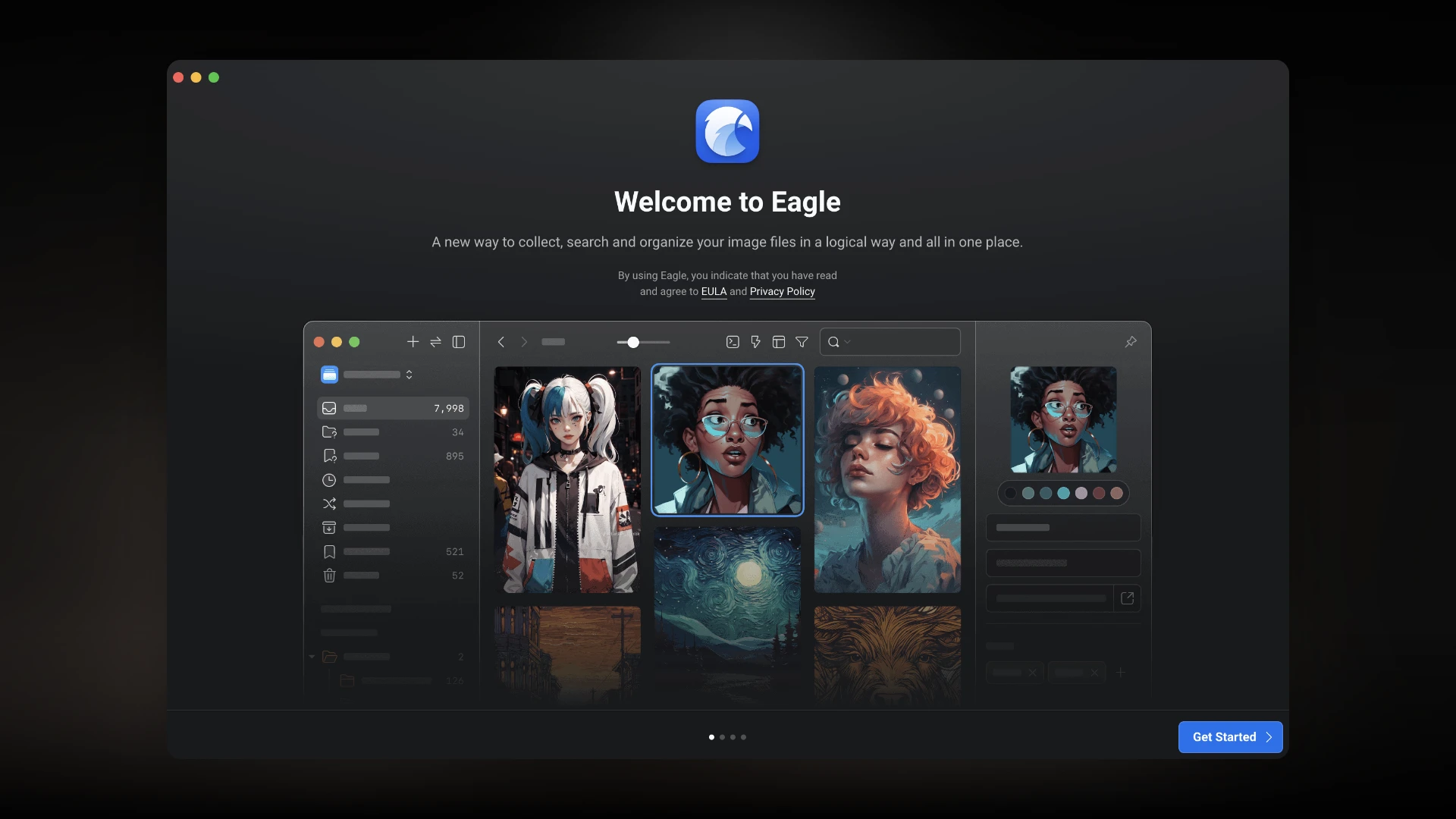Screen dimensions: 1456x819
Task: Select the anime girl with pigtails thumbnail
Action: point(567,479)
